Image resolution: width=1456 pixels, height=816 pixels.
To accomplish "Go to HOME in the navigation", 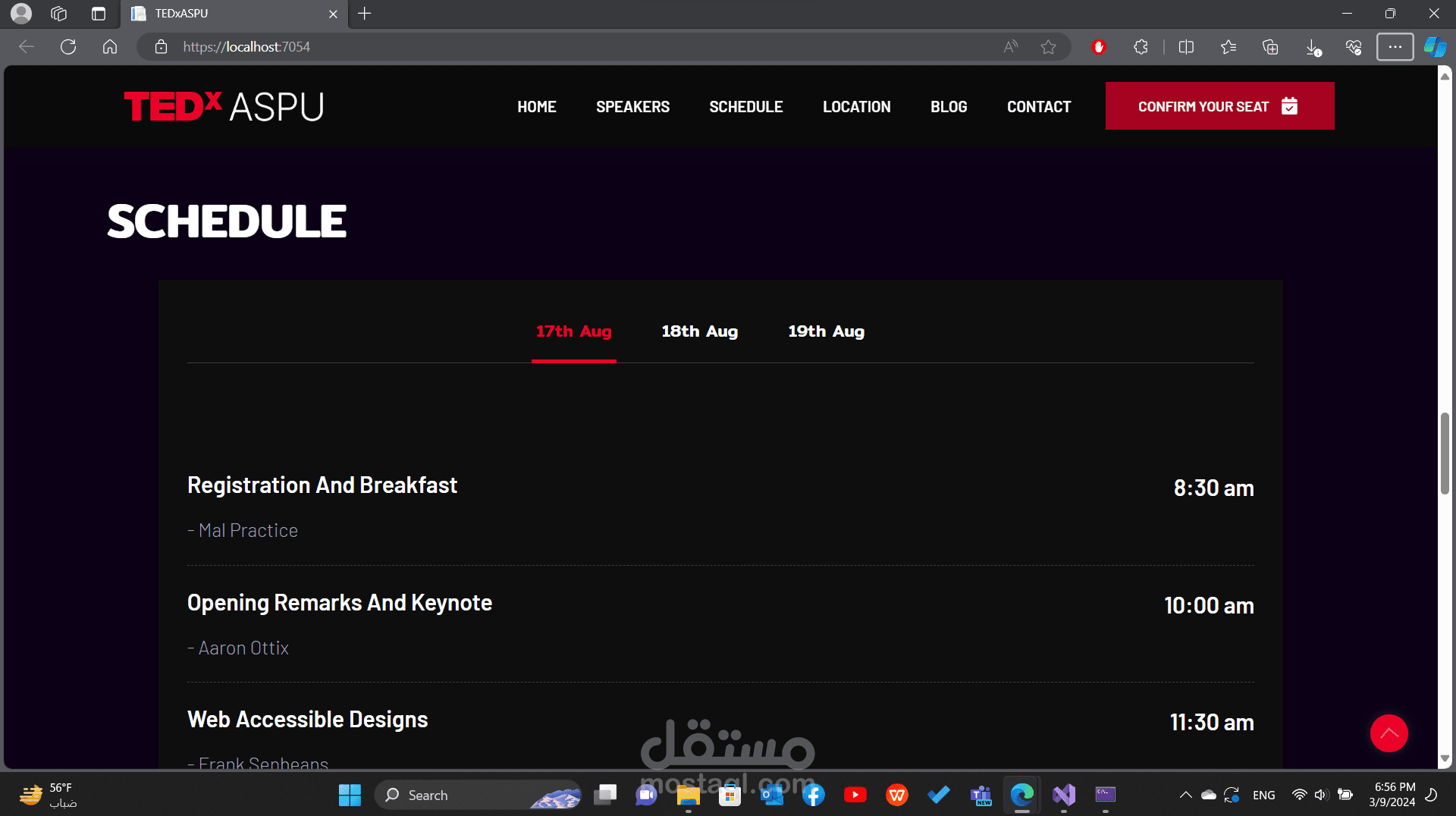I will 537,107.
